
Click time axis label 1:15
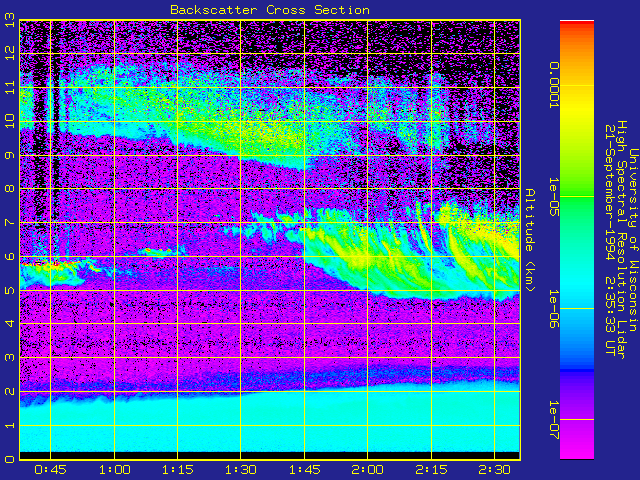point(177,470)
